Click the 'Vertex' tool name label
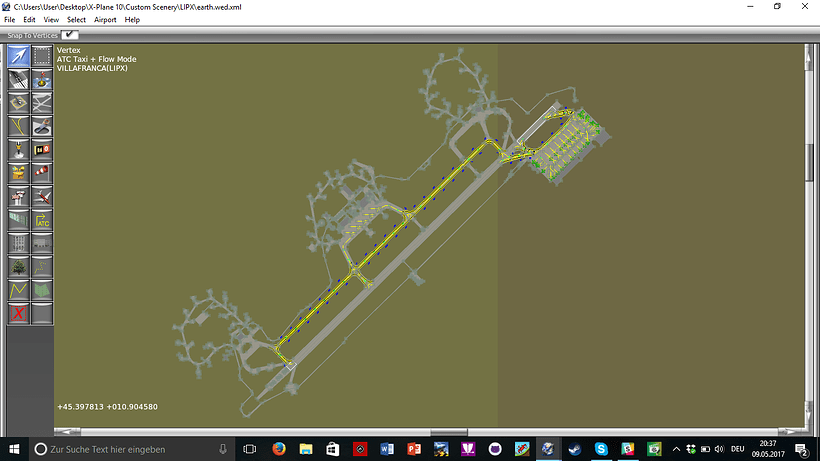The image size is (820, 461). click(69, 50)
